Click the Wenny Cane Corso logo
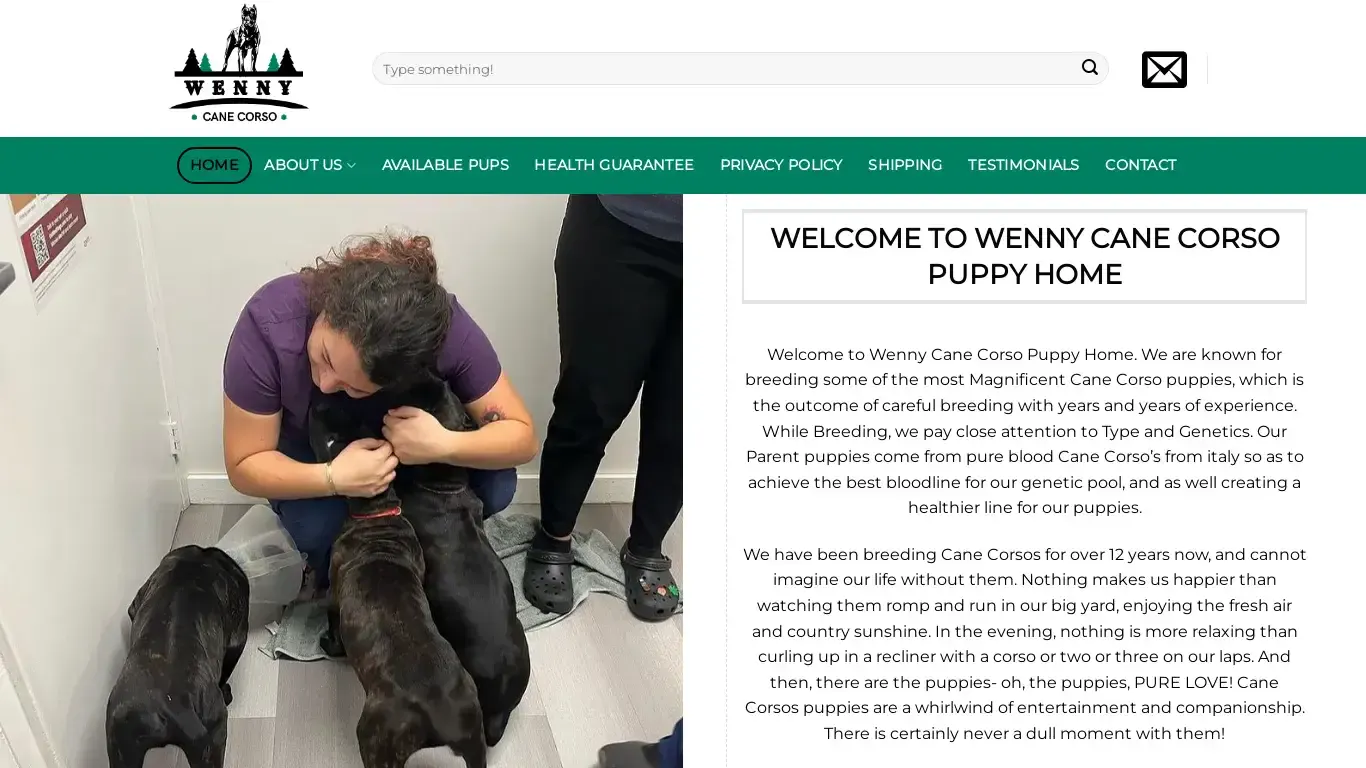This screenshot has height=768, width=1366. point(239,63)
